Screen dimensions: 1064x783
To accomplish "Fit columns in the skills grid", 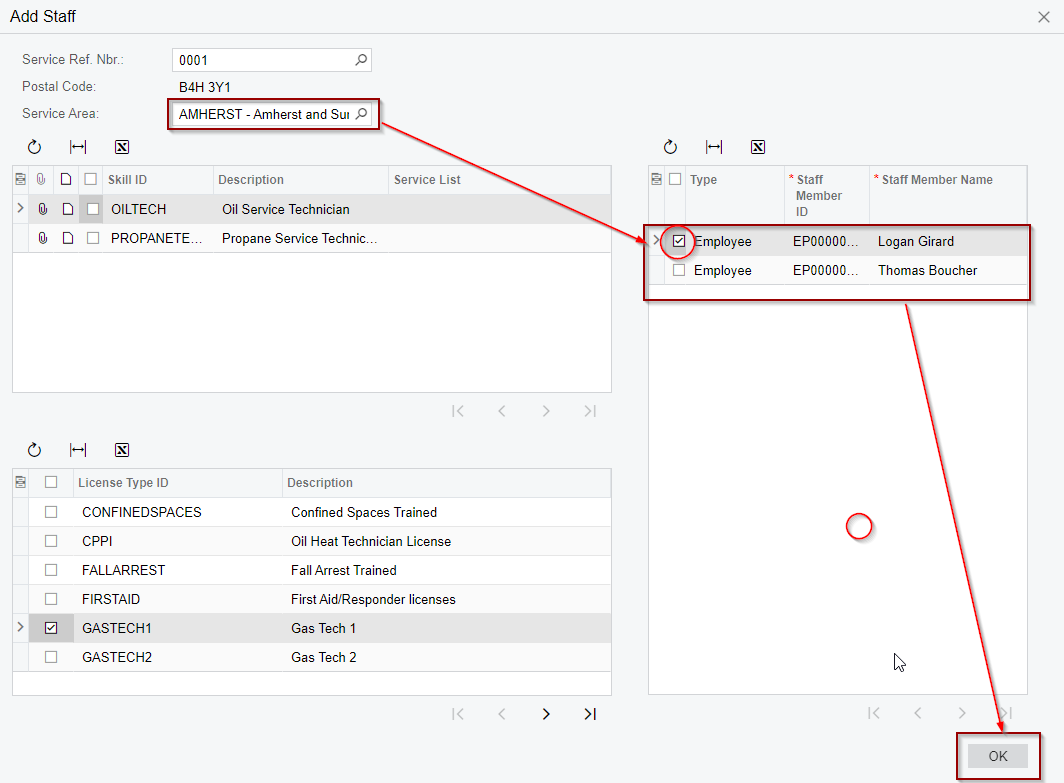I will (x=78, y=147).
